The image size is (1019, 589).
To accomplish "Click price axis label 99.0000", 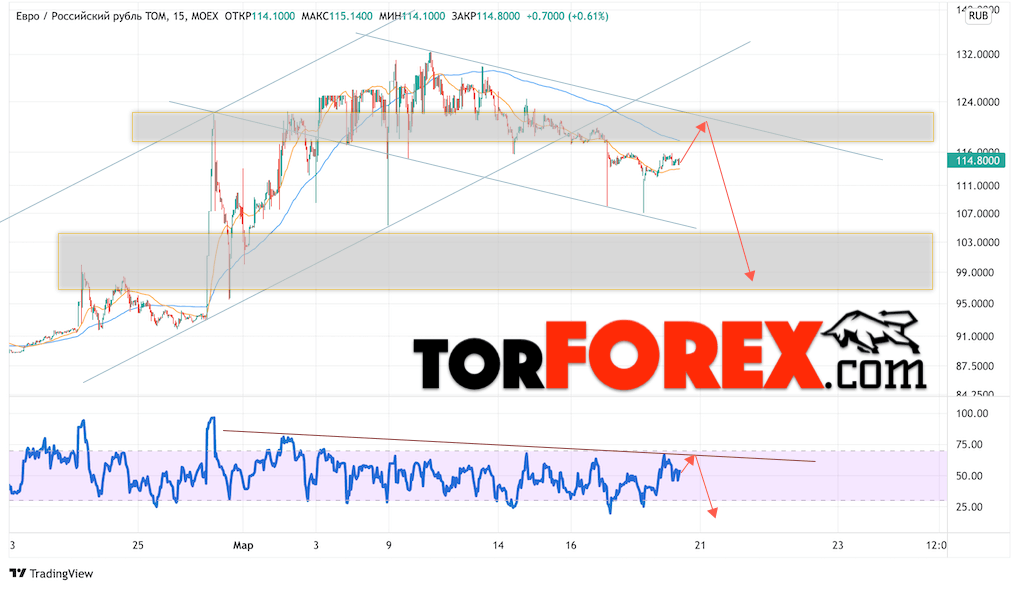I will point(975,272).
